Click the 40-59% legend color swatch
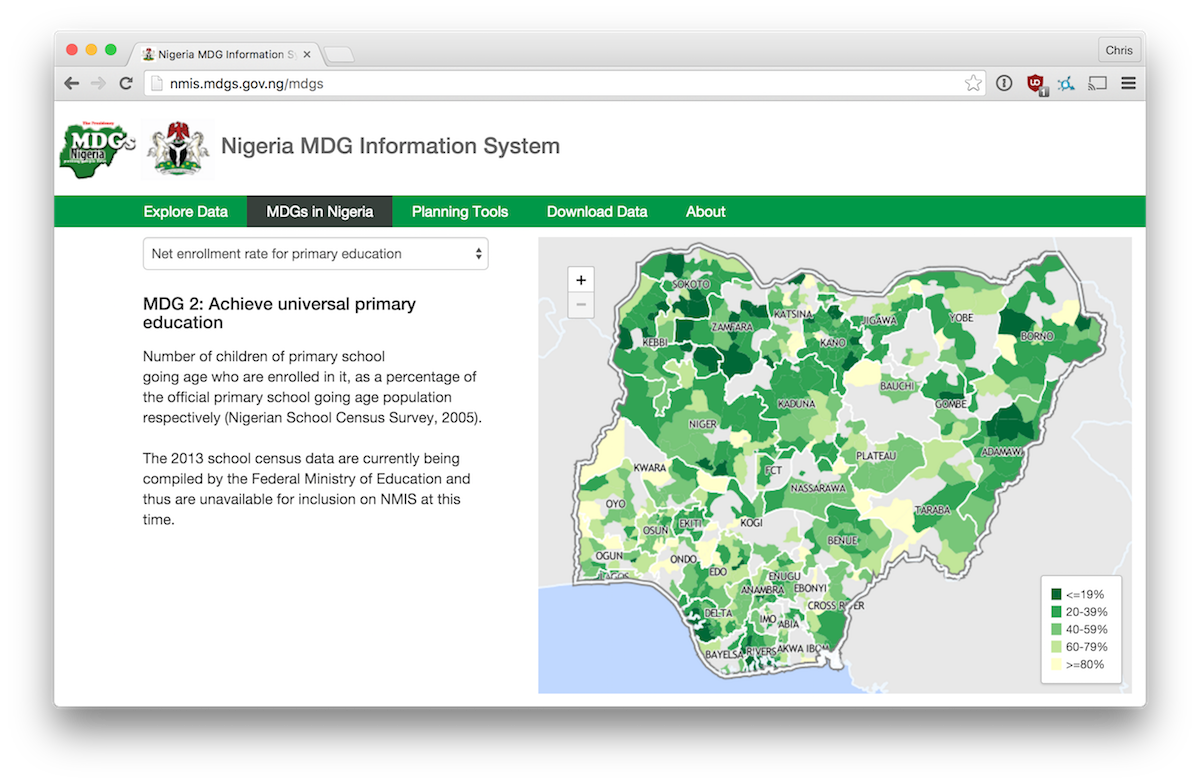Viewport: 1200px width, 784px height. 1056,629
